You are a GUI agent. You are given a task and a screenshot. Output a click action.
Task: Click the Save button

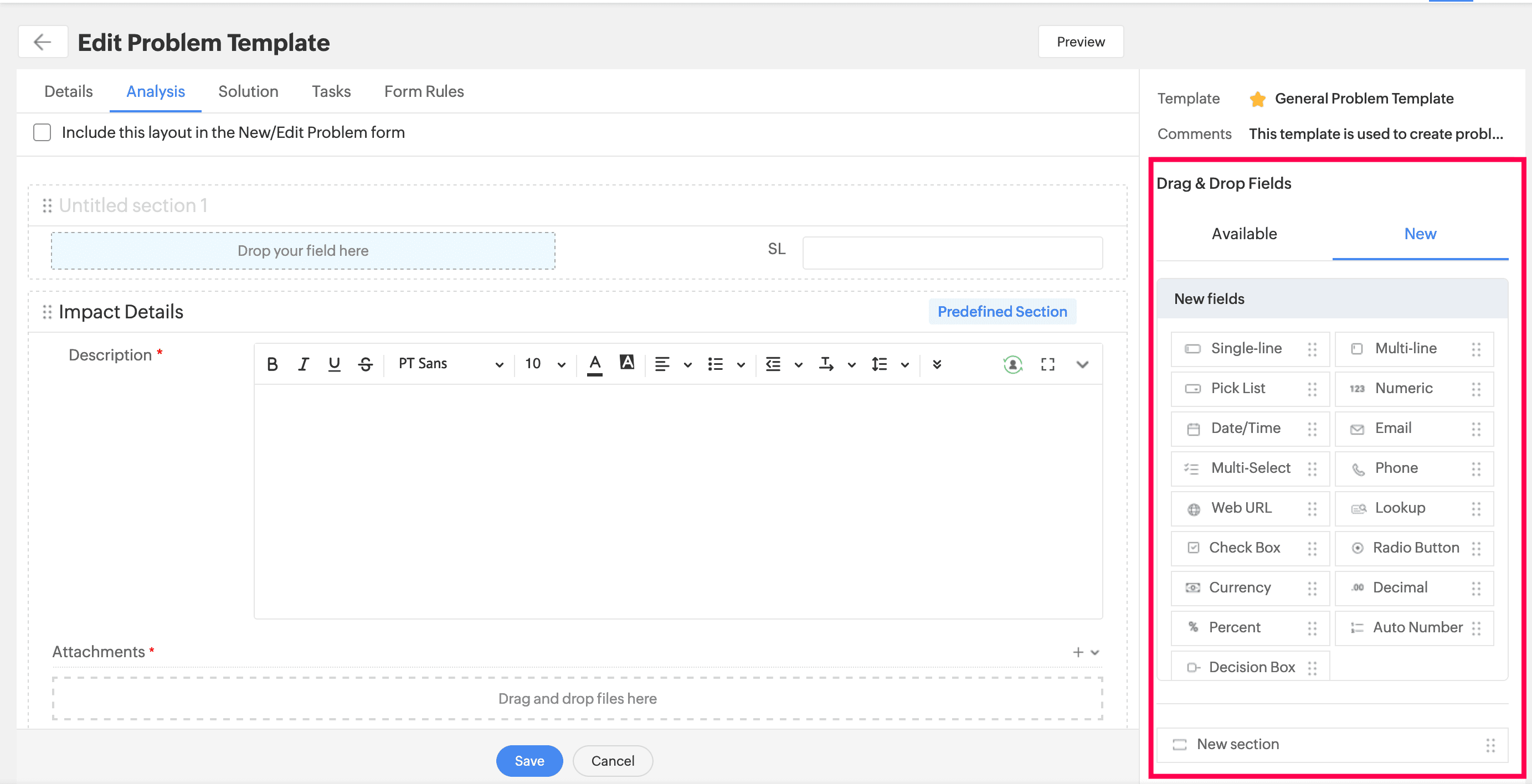coord(529,761)
